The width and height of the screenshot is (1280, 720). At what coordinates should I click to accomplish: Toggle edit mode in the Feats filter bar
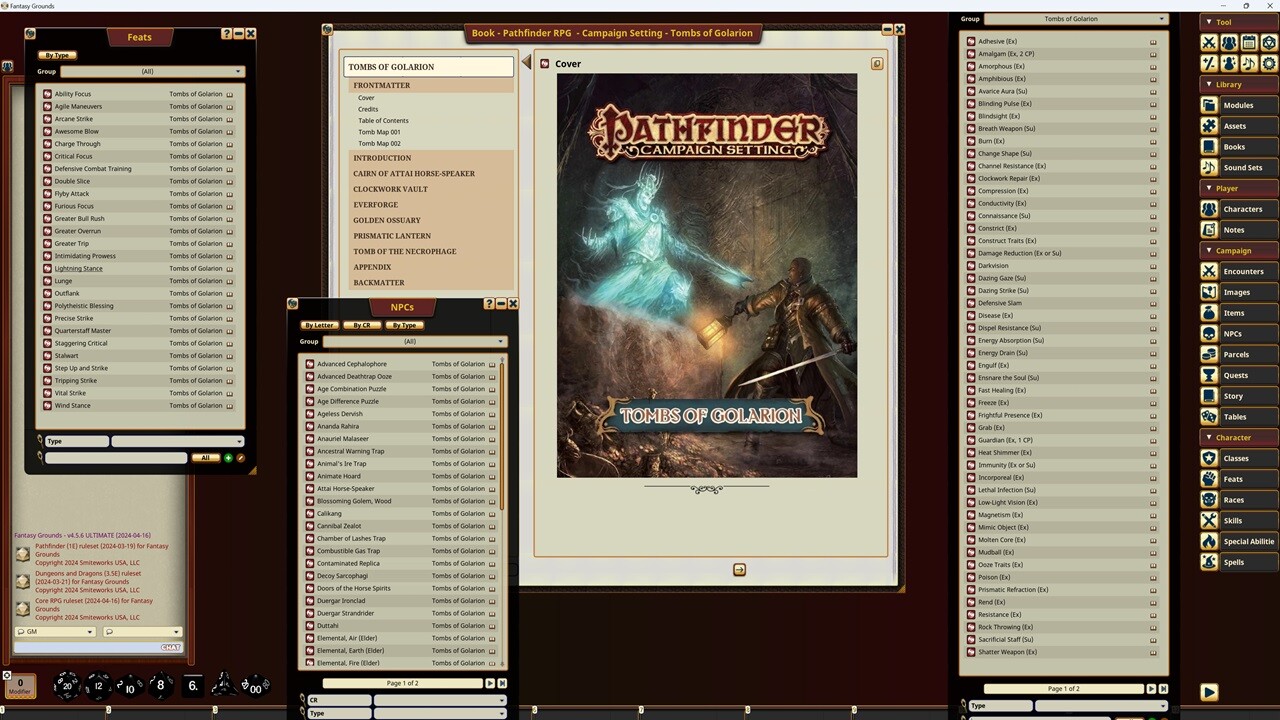pyautogui.click(x=240, y=458)
